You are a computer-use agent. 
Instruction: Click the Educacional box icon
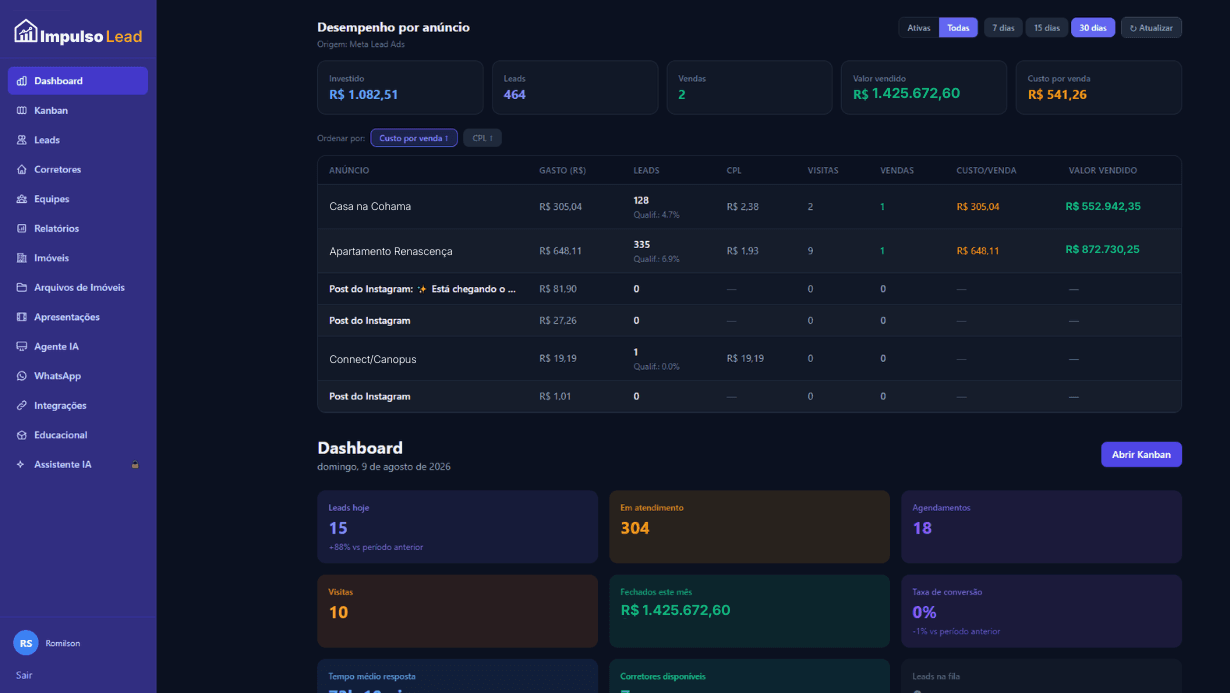[22, 435]
